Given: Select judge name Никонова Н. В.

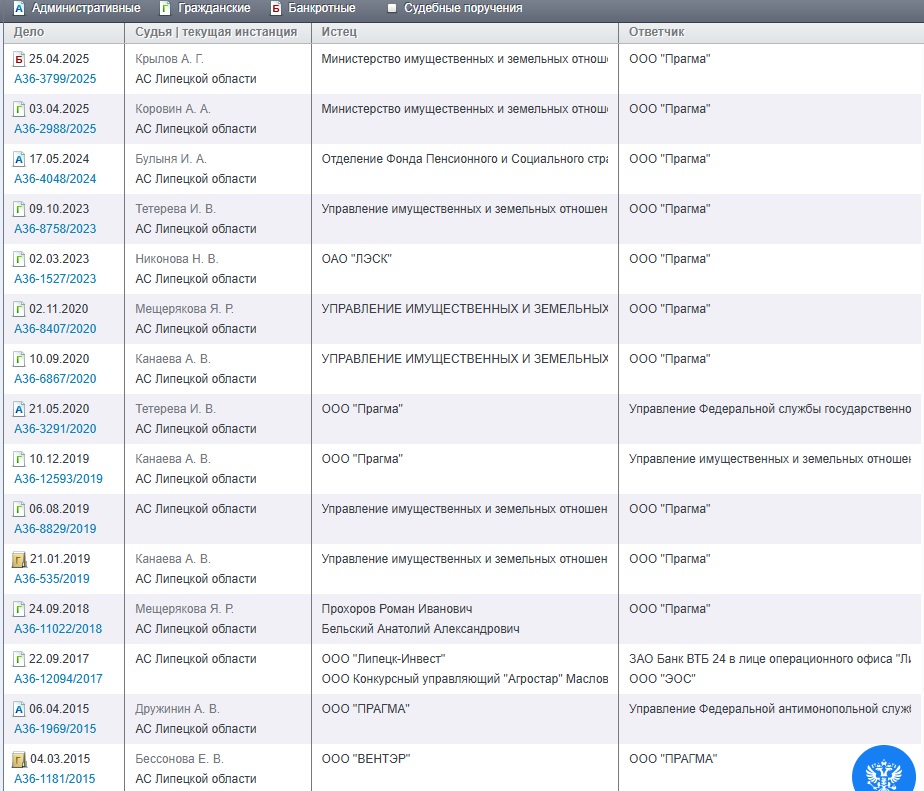Looking at the screenshot, I should click(x=177, y=259).
